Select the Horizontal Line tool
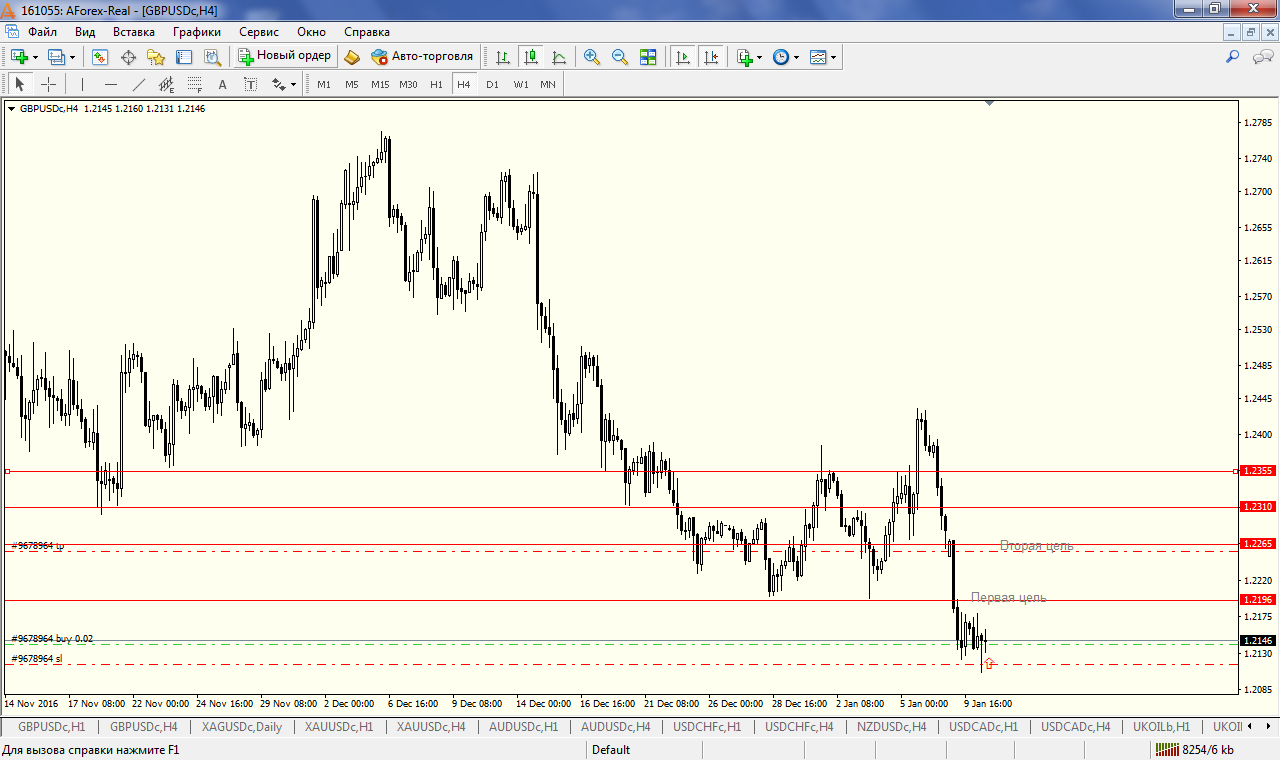Viewport: 1280px width, 760px height. (110, 84)
